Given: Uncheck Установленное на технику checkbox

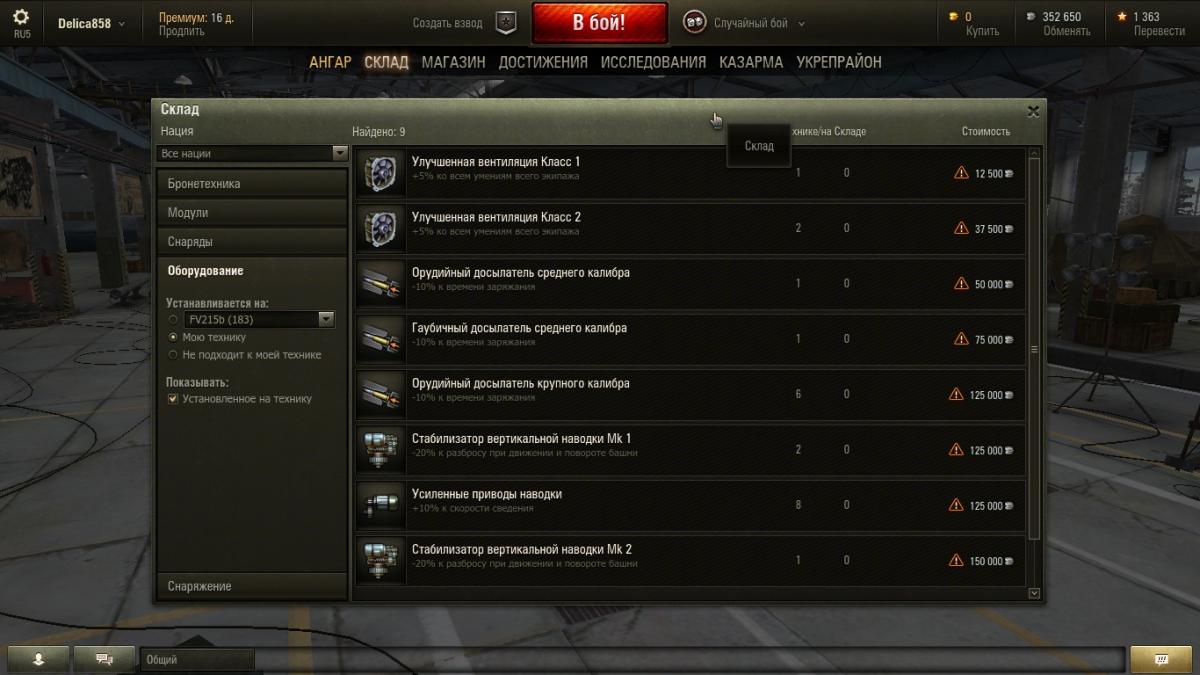Looking at the screenshot, I should tap(173, 399).
